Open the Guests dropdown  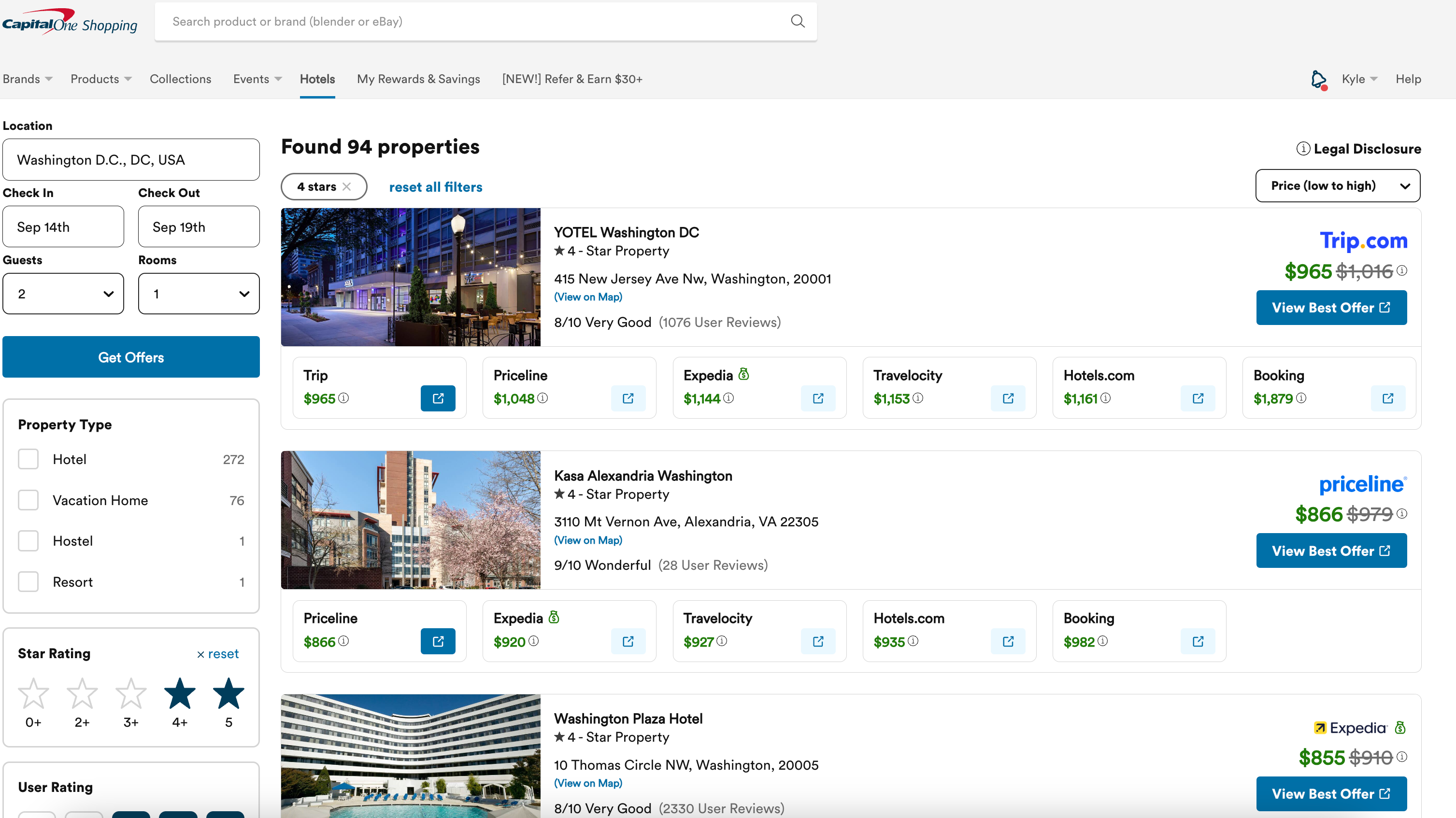coord(63,294)
